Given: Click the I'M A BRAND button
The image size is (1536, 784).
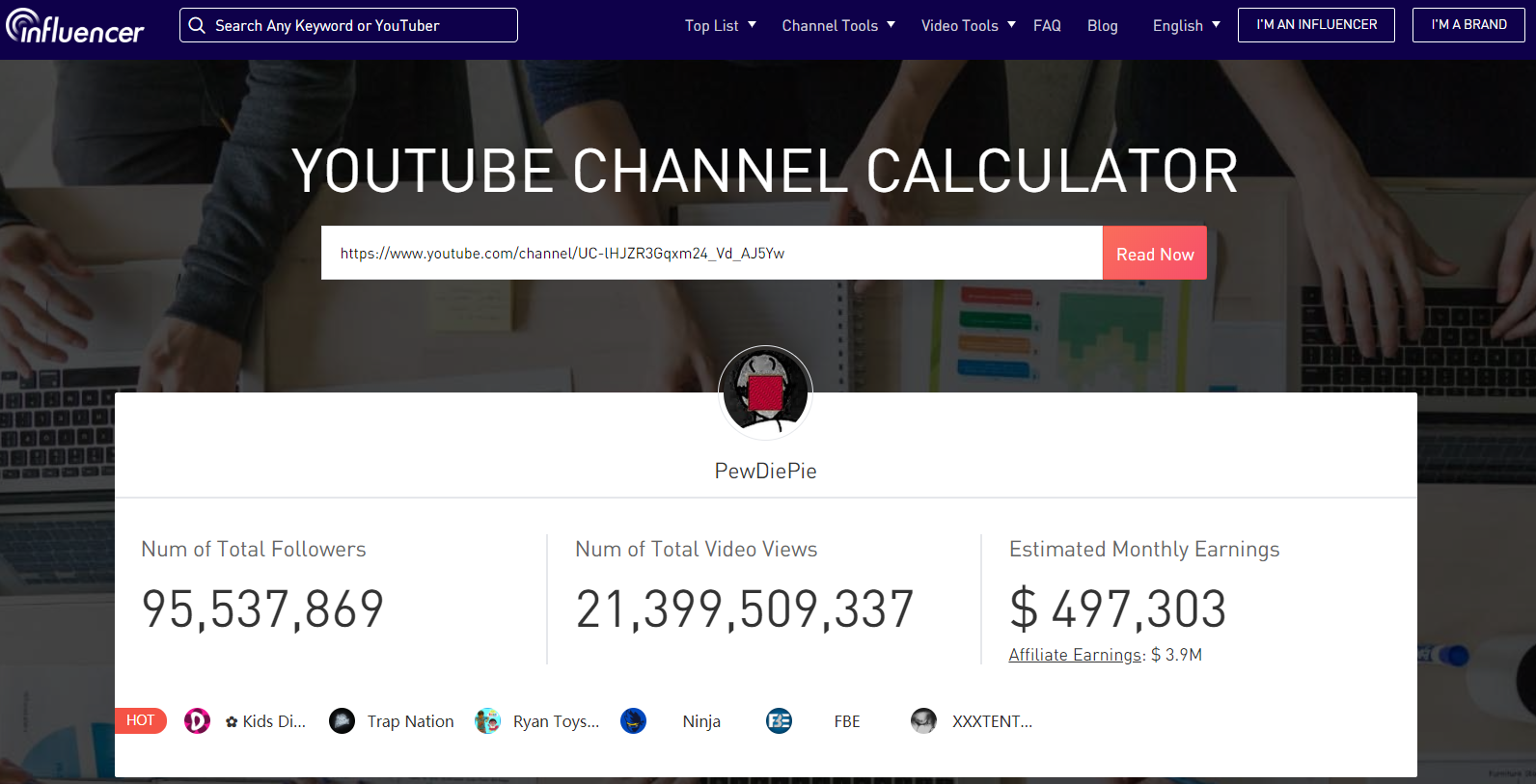Looking at the screenshot, I should pos(1468,25).
